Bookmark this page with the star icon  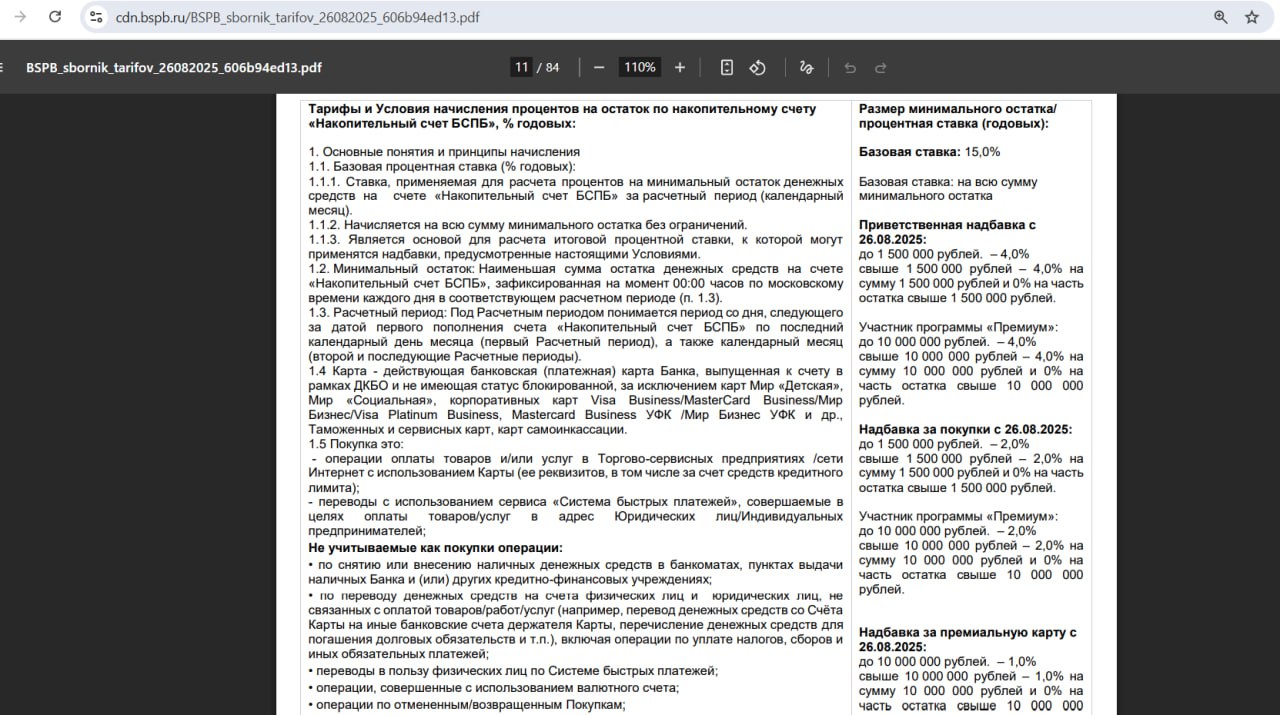(1251, 17)
